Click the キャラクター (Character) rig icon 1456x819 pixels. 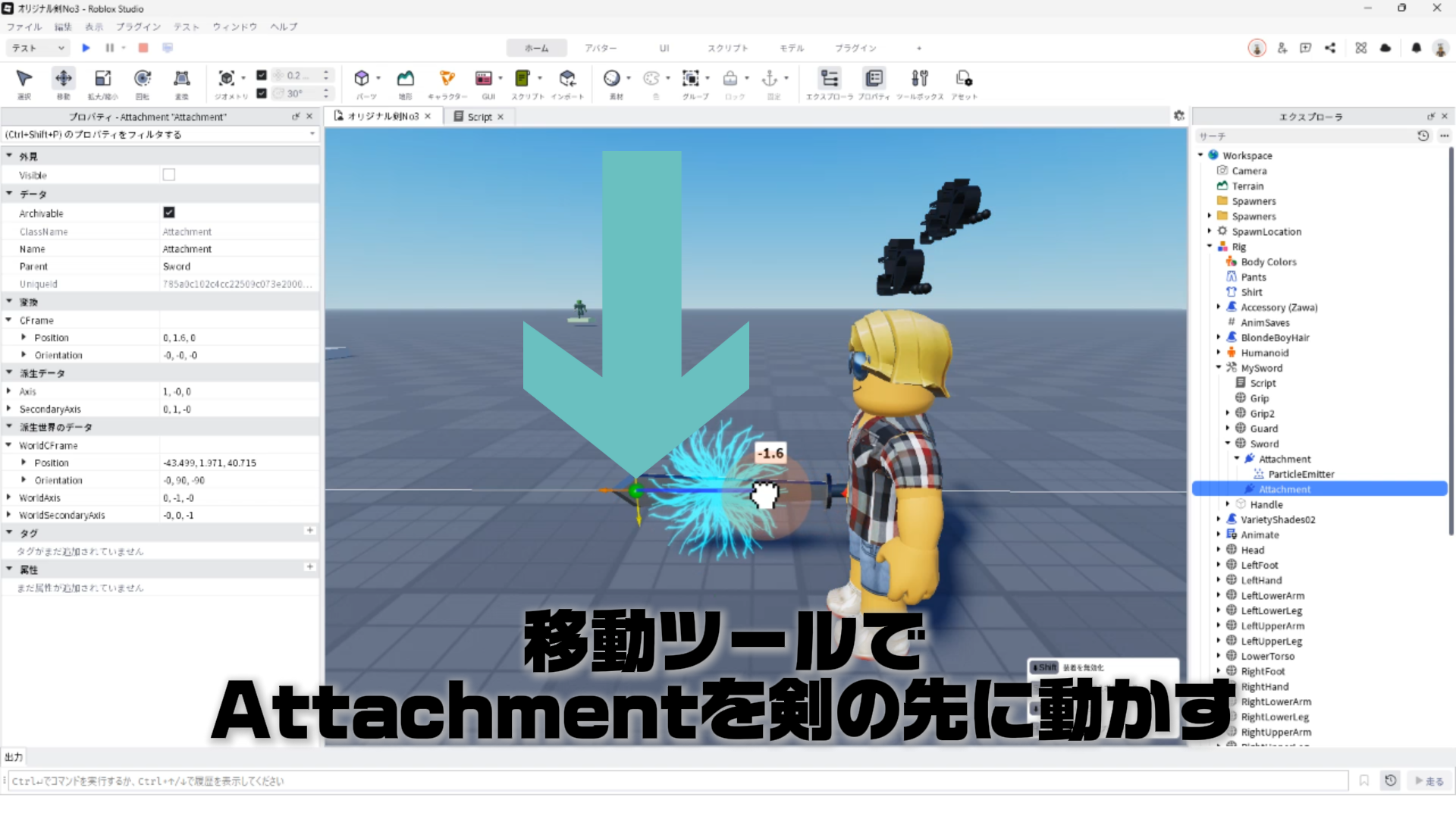pos(447,79)
